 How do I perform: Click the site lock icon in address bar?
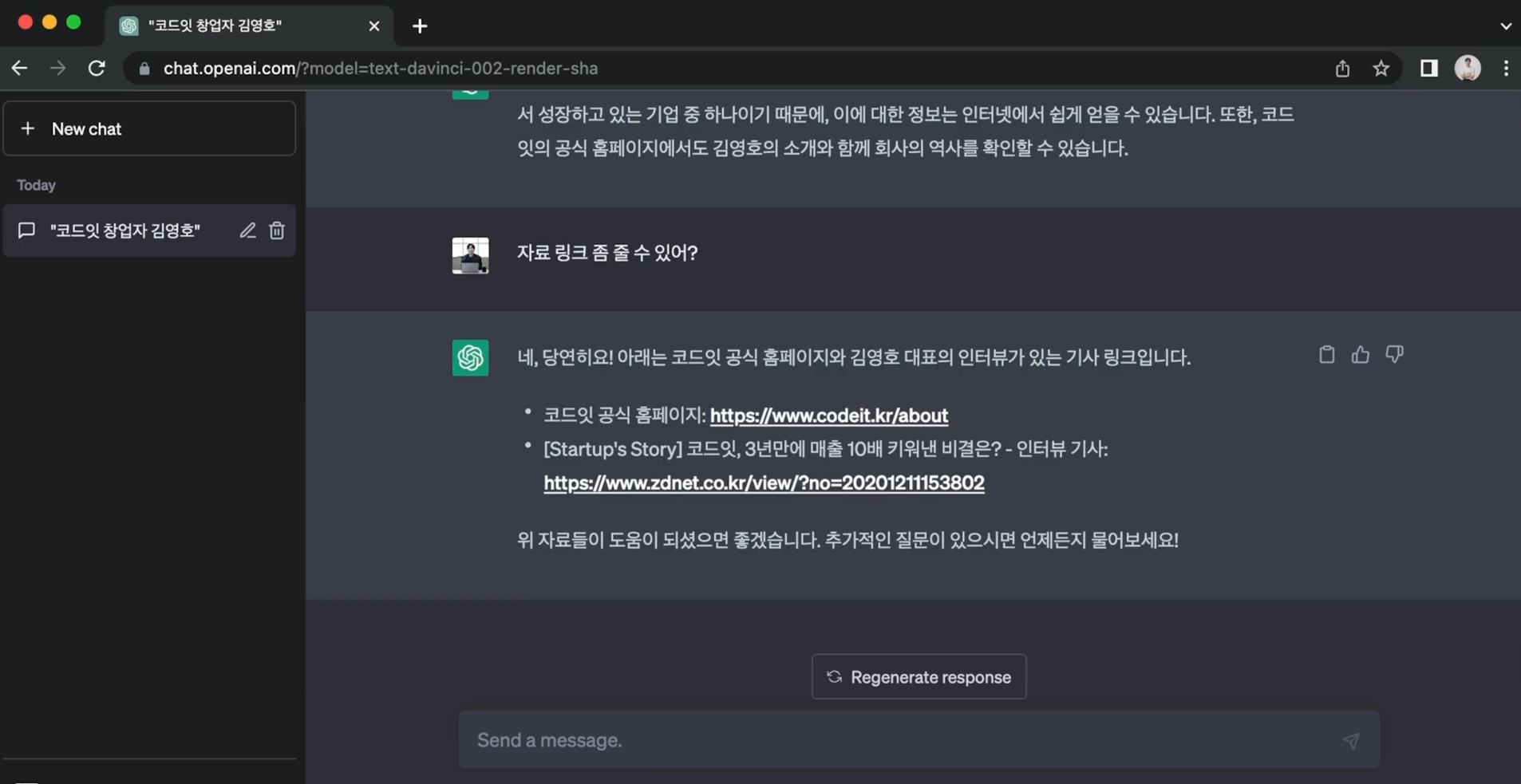pos(144,69)
